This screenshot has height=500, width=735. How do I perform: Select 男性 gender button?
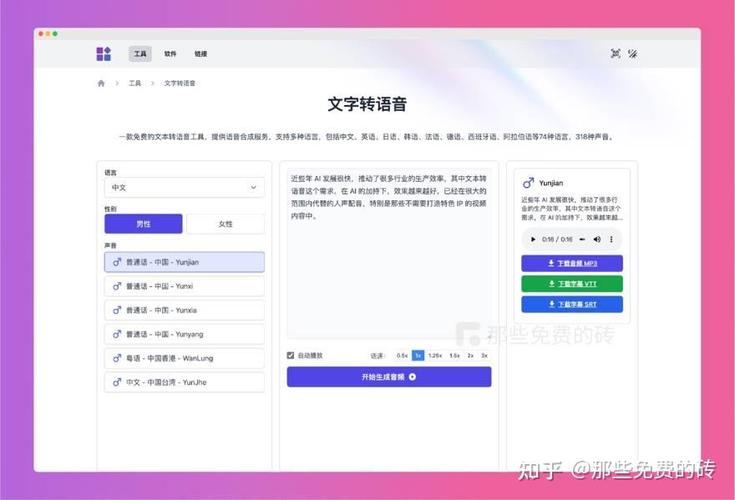(x=143, y=224)
